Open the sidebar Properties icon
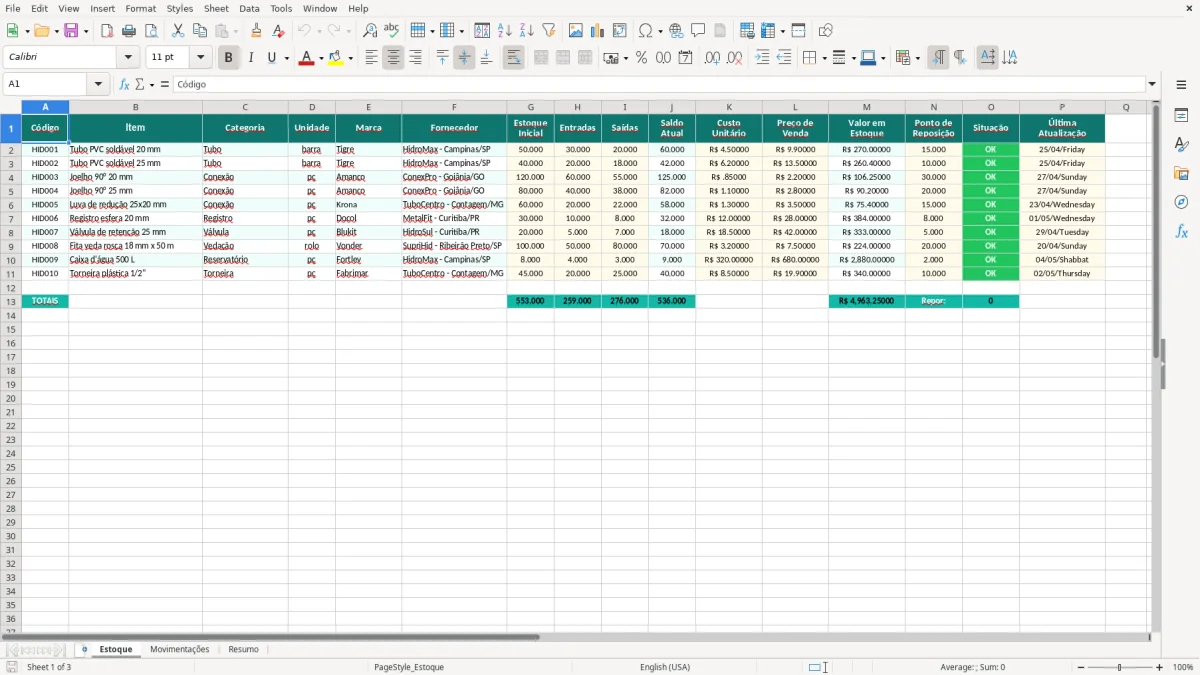The height and width of the screenshot is (675, 1200). pyautogui.click(x=1181, y=116)
